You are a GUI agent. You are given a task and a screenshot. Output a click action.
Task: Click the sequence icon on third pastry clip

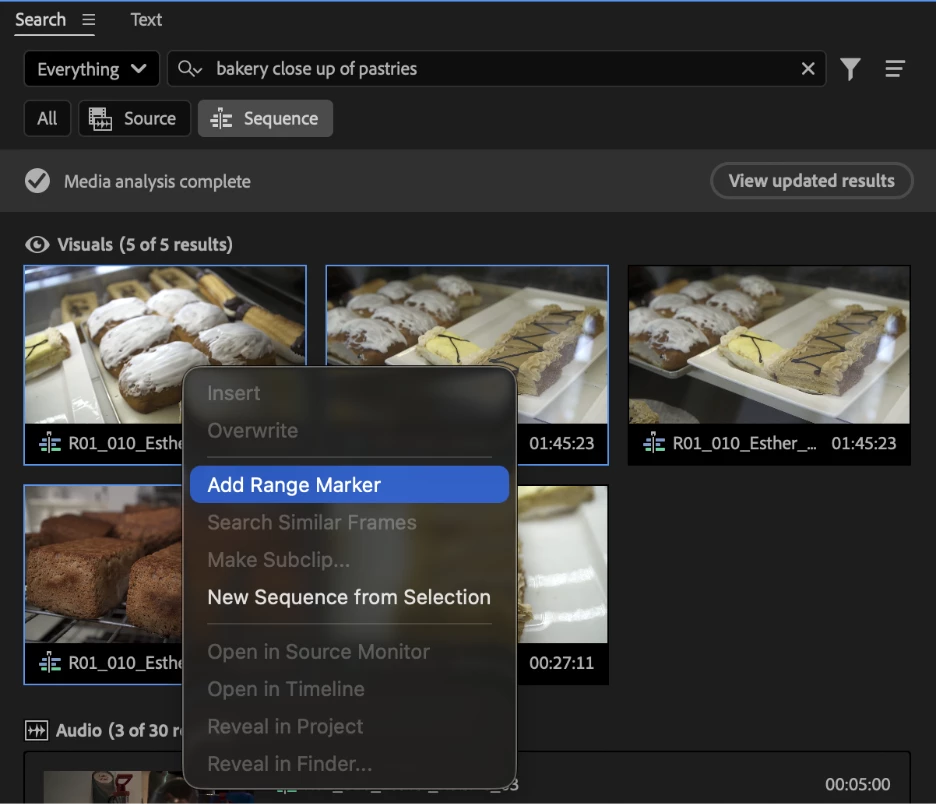[654, 443]
